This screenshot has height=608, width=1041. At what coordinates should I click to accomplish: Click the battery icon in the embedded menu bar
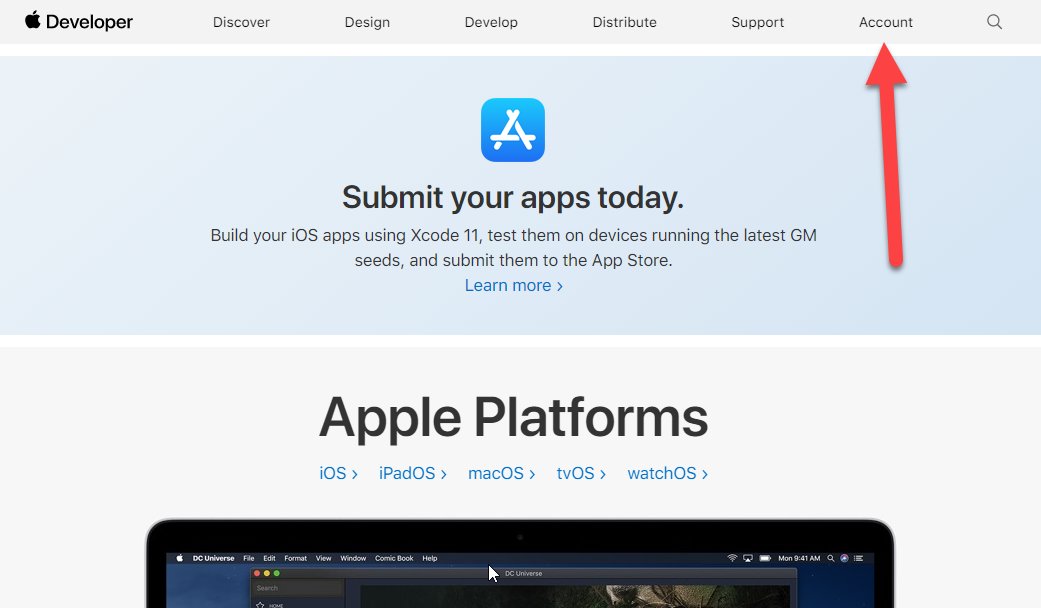pyautogui.click(x=765, y=558)
